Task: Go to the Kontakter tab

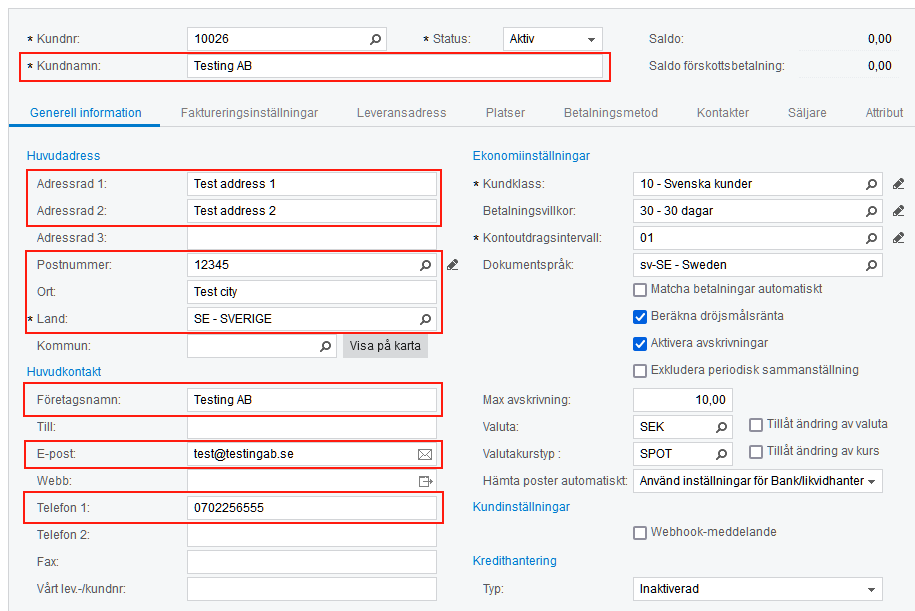Action: click(722, 113)
